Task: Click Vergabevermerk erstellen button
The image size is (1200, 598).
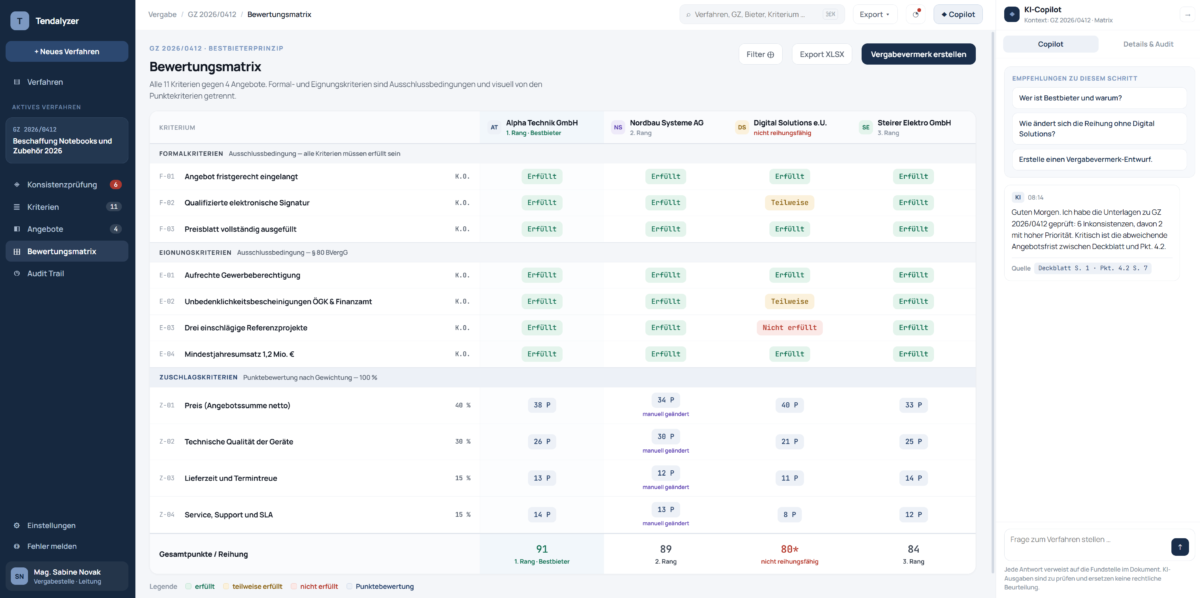Action: pos(918,54)
